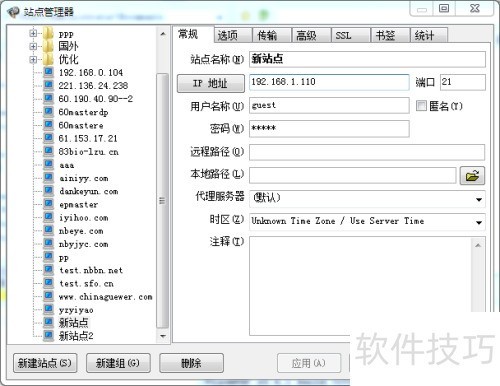Click the site icon beside aaa

[x=49, y=164]
